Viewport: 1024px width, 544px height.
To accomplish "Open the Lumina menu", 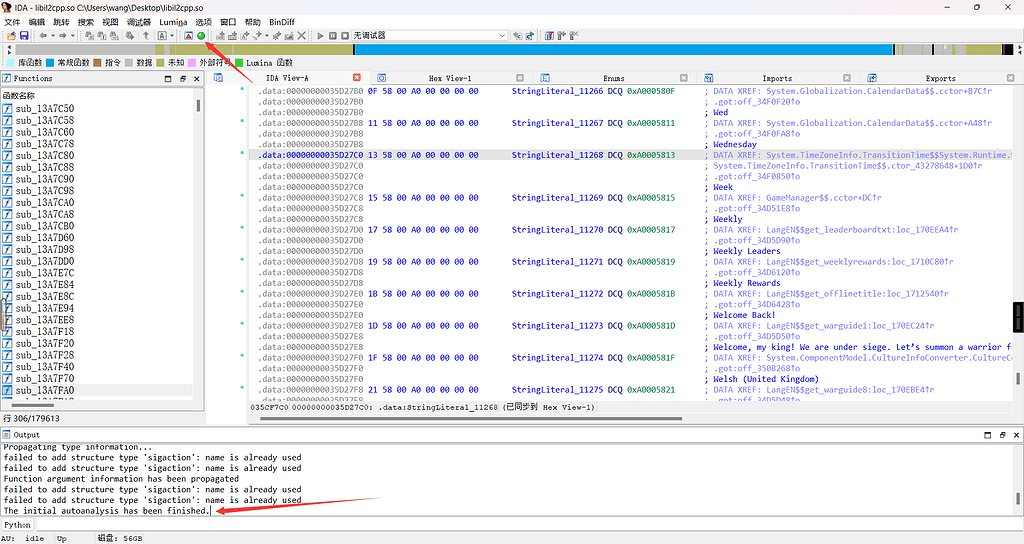I will (x=173, y=22).
